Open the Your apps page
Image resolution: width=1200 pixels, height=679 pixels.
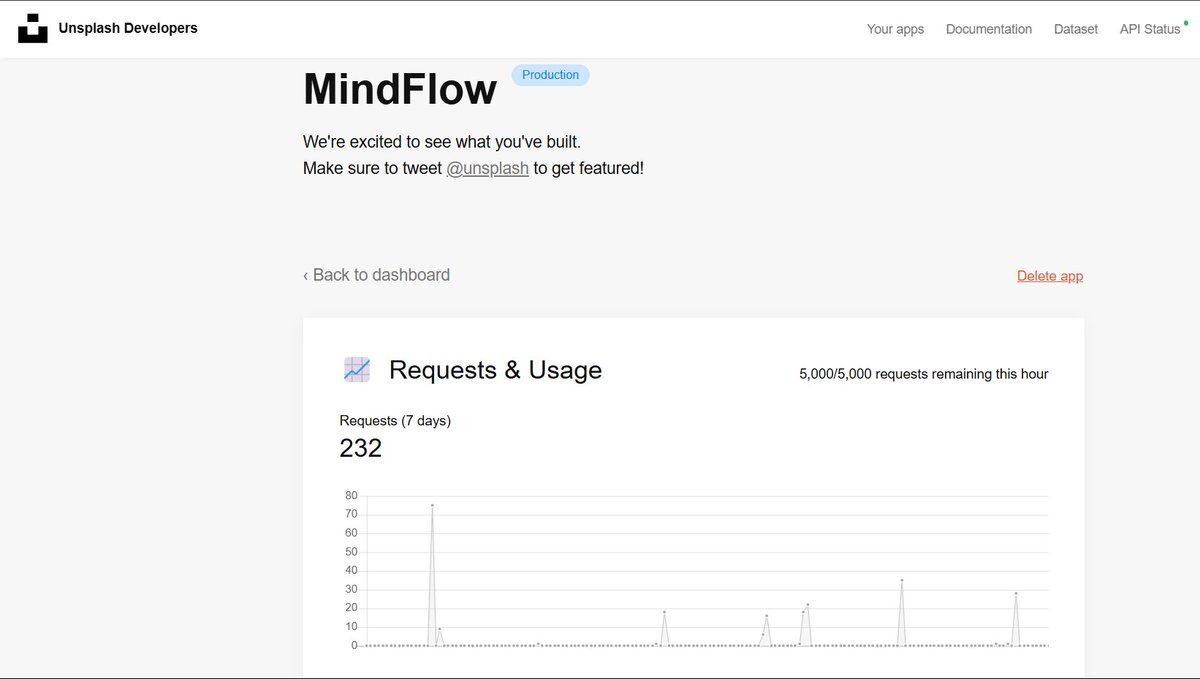tap(895, 29)
